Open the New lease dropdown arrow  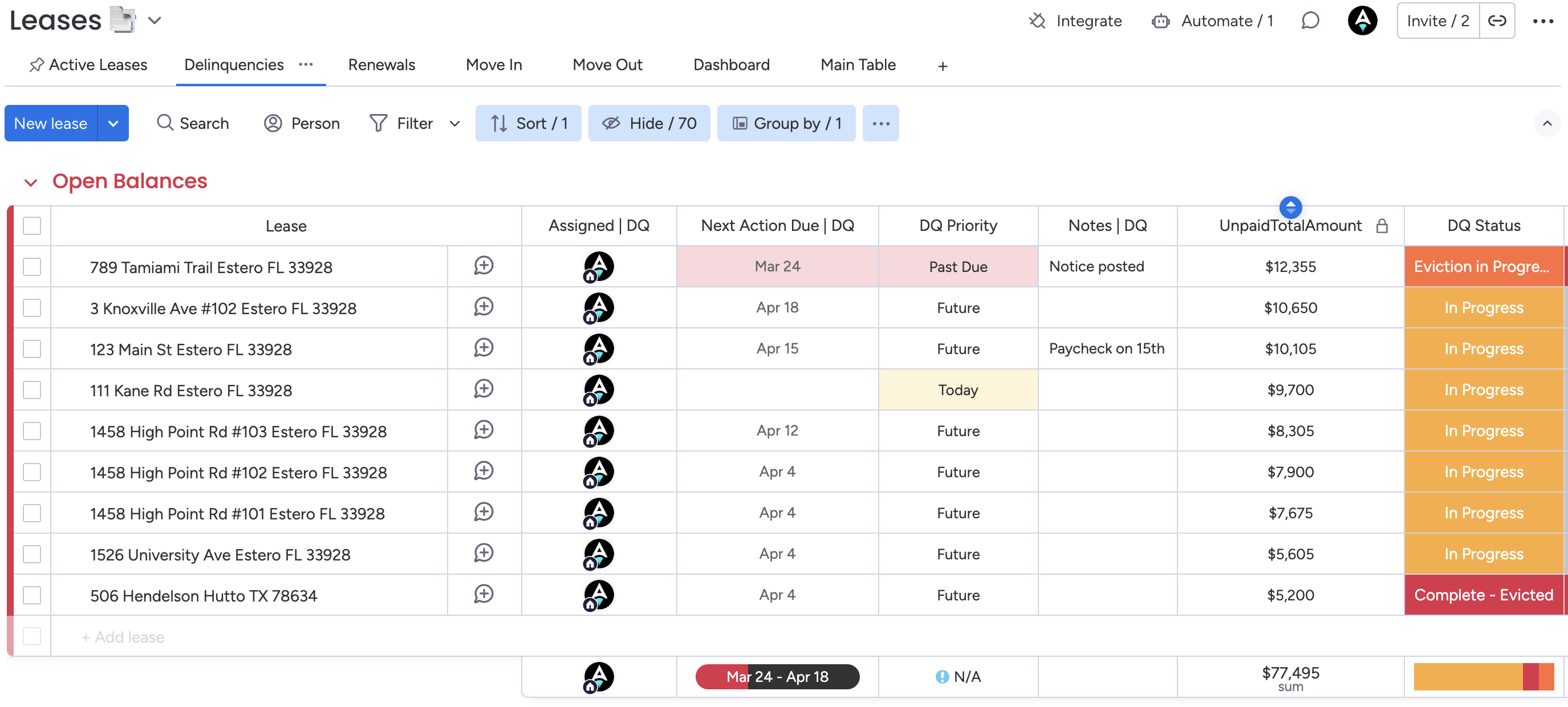tap(113, 124)
